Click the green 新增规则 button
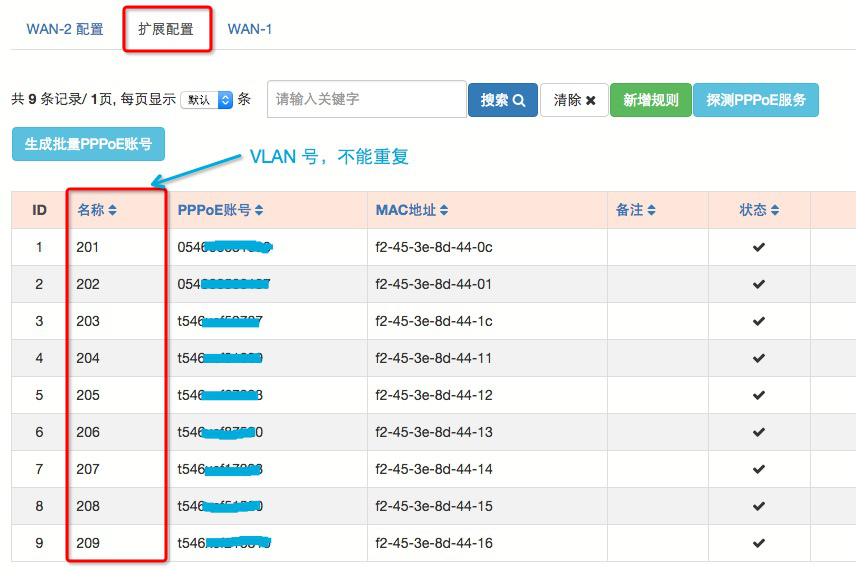Viewport: 856px width, 569px height. point(650,100)
